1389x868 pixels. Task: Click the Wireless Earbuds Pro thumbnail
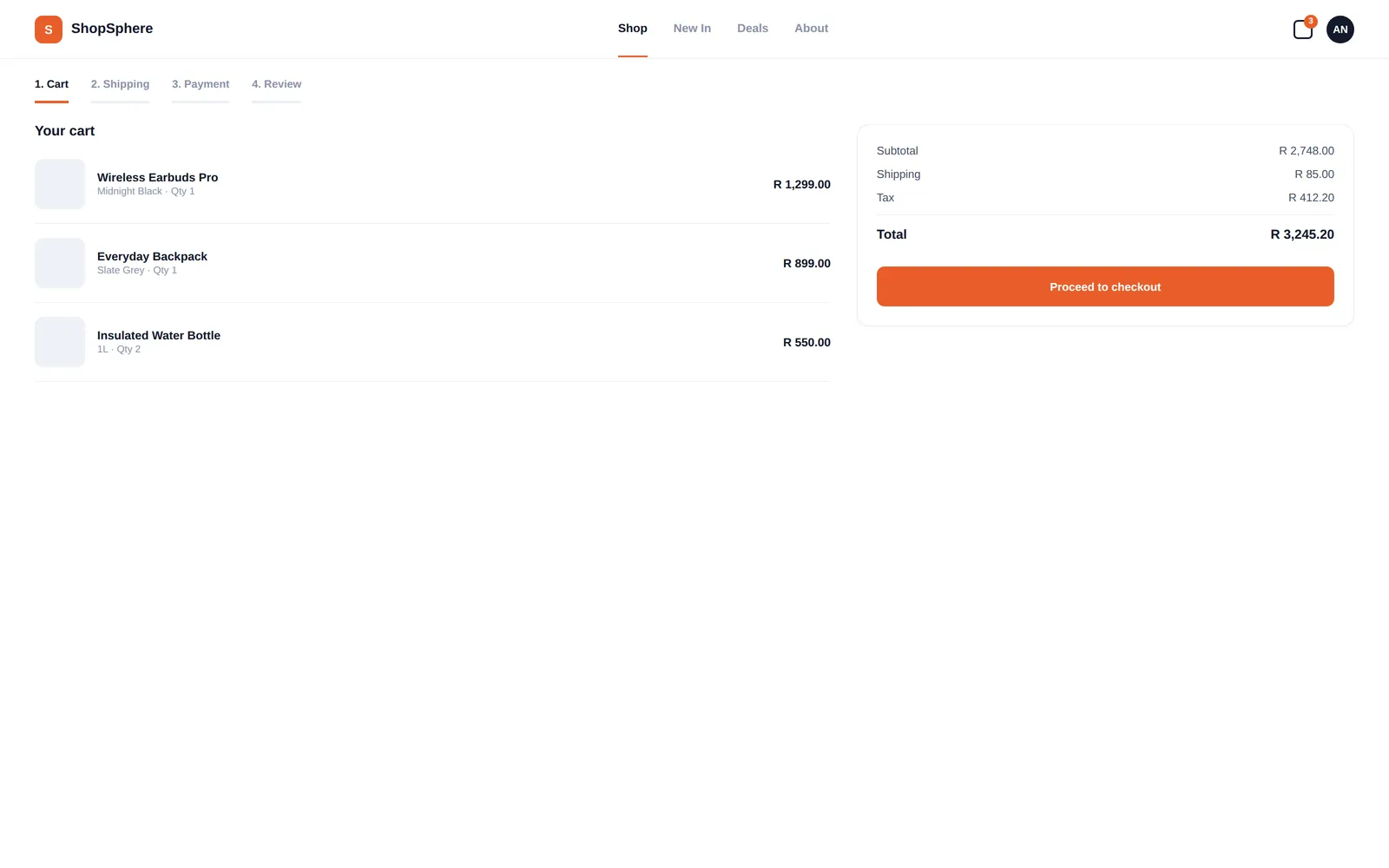click(x=60, y=184)
